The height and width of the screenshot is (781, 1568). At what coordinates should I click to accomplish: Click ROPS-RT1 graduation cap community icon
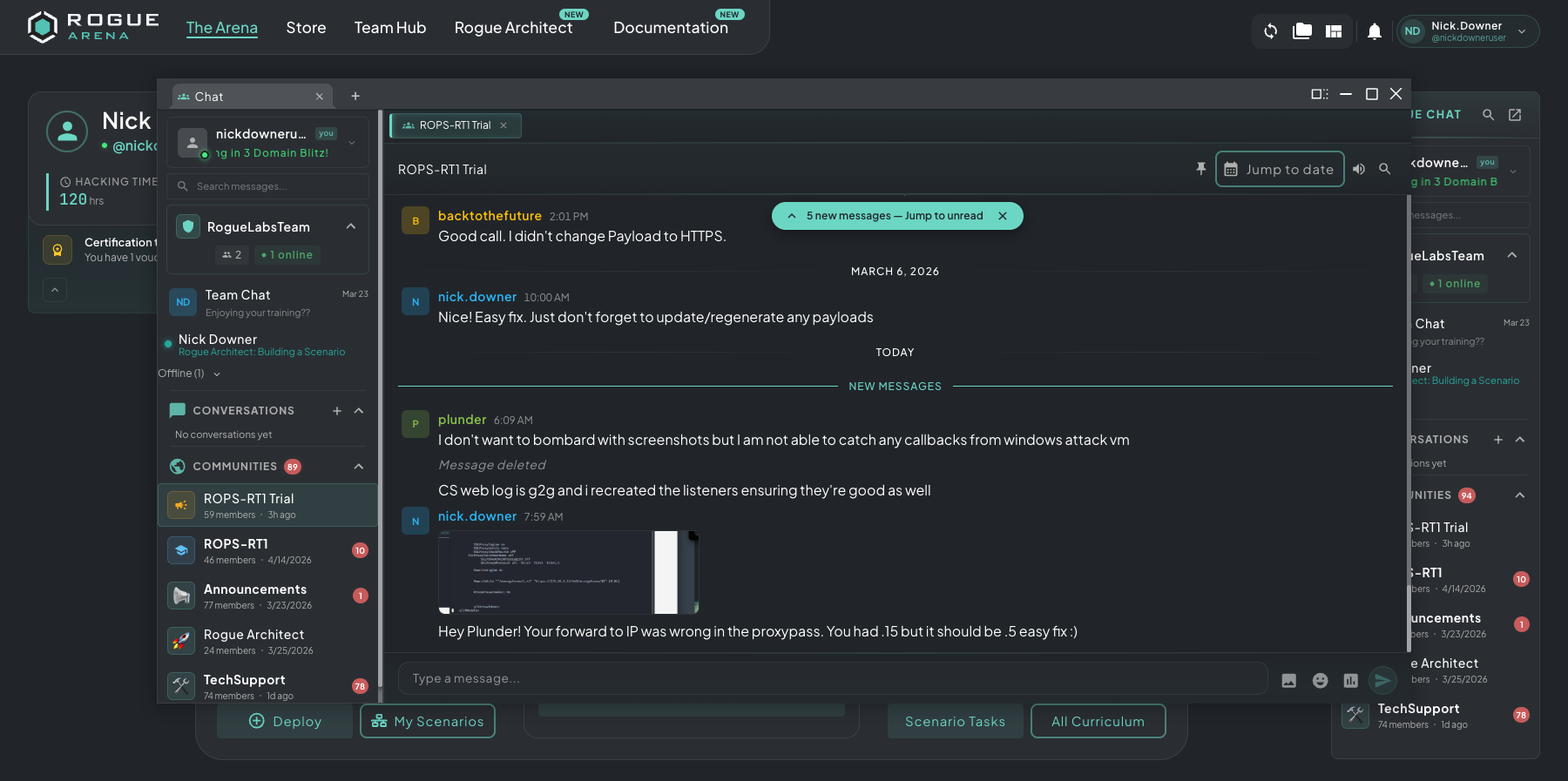tap(181, 550)
